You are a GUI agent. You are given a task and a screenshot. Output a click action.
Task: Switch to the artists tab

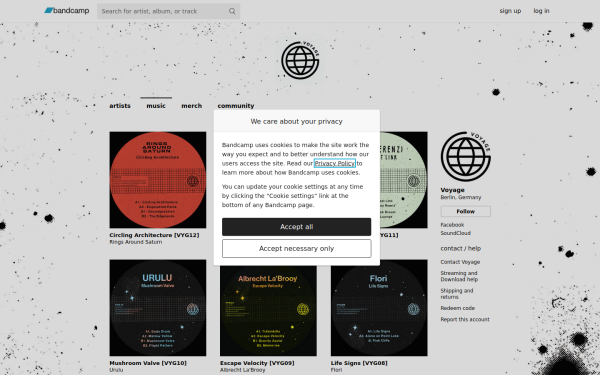pyautogui.click(x=120, y=106)
